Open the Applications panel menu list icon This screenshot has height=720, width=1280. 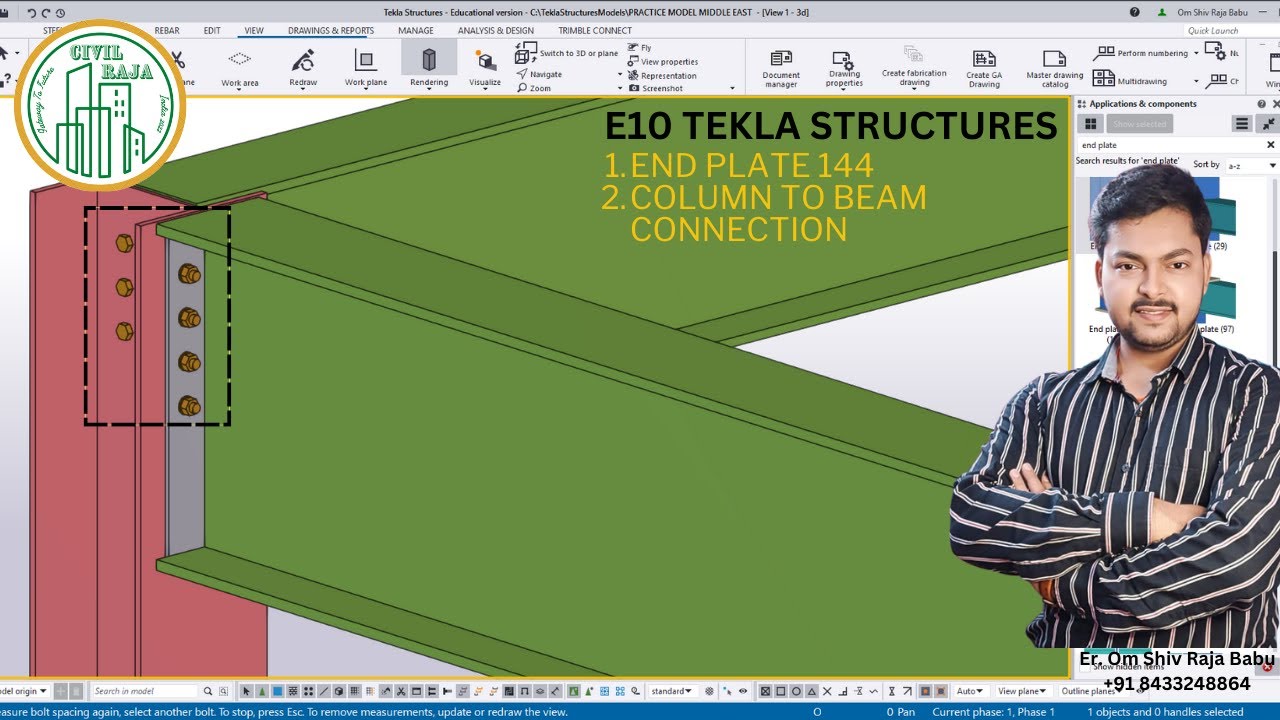pyautogui.click(x=1242, y=124)
